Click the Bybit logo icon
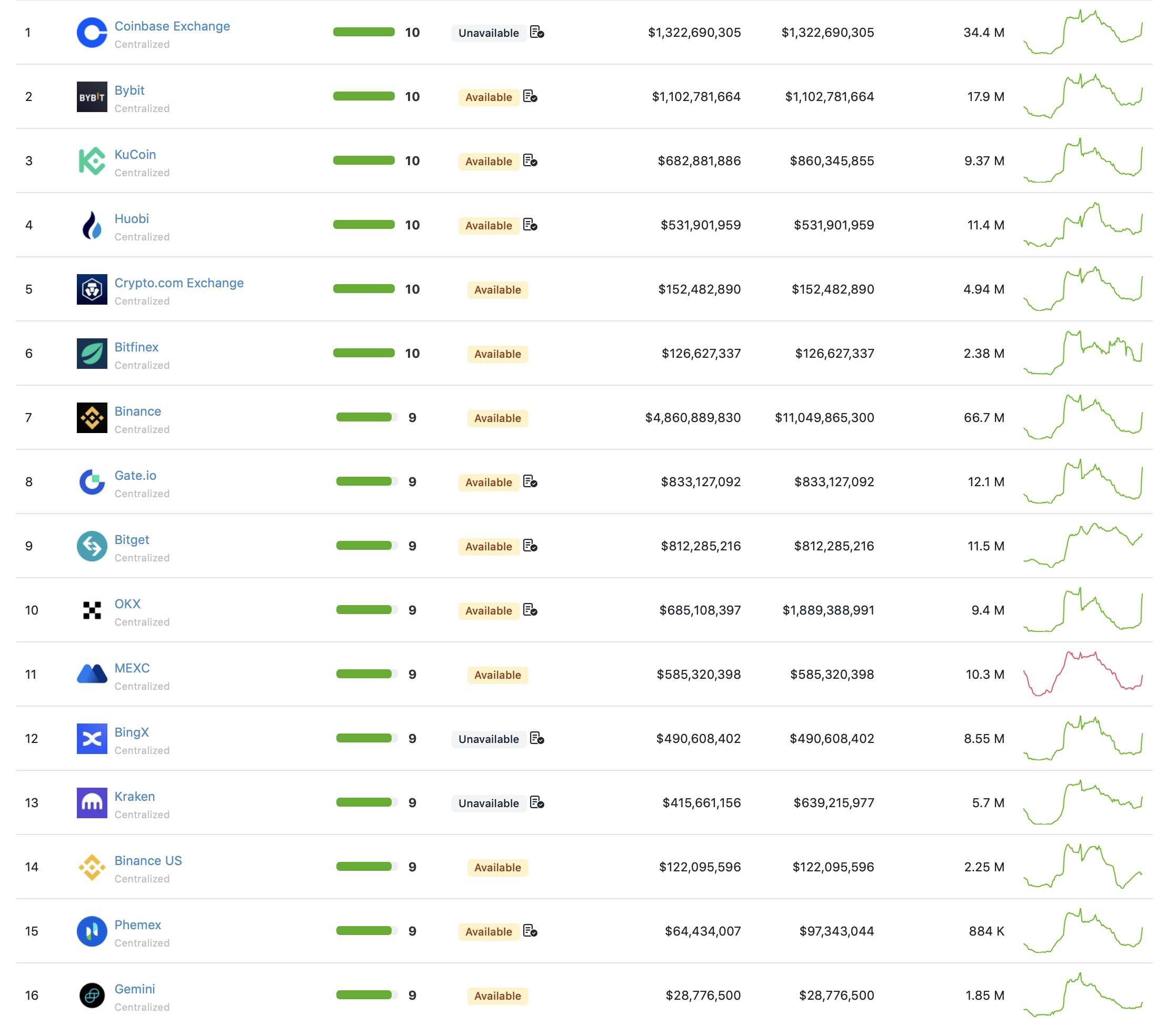Image resolution: width=1176 pixels, height=1025 pixels. [x=92, y=97]
